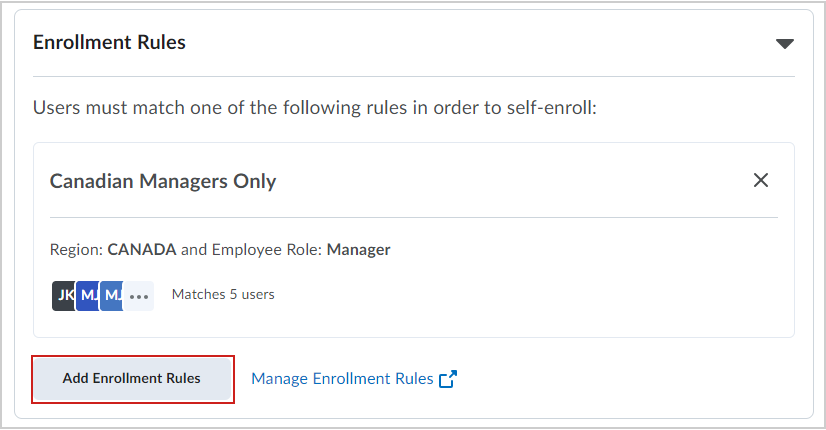Open the external link icon beside Manage Enrollment Rules
Image resolution: width=826 pixels, height=430 pixels.
pos(448,379)
